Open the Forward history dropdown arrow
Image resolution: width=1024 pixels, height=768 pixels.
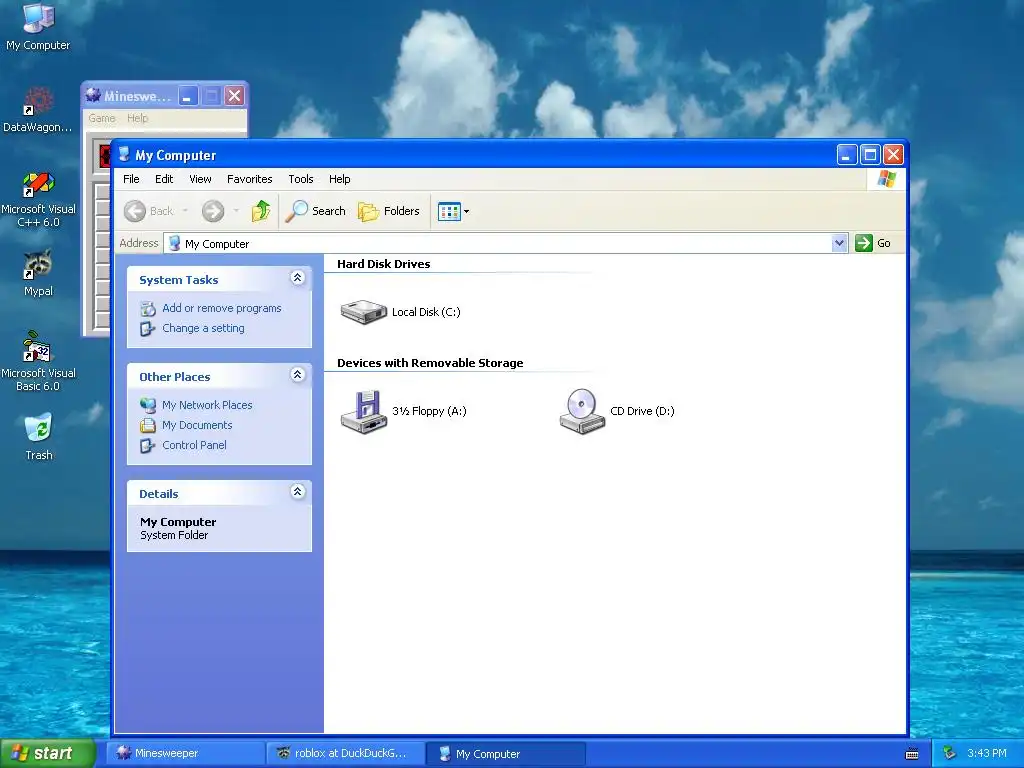click(236, 211)
